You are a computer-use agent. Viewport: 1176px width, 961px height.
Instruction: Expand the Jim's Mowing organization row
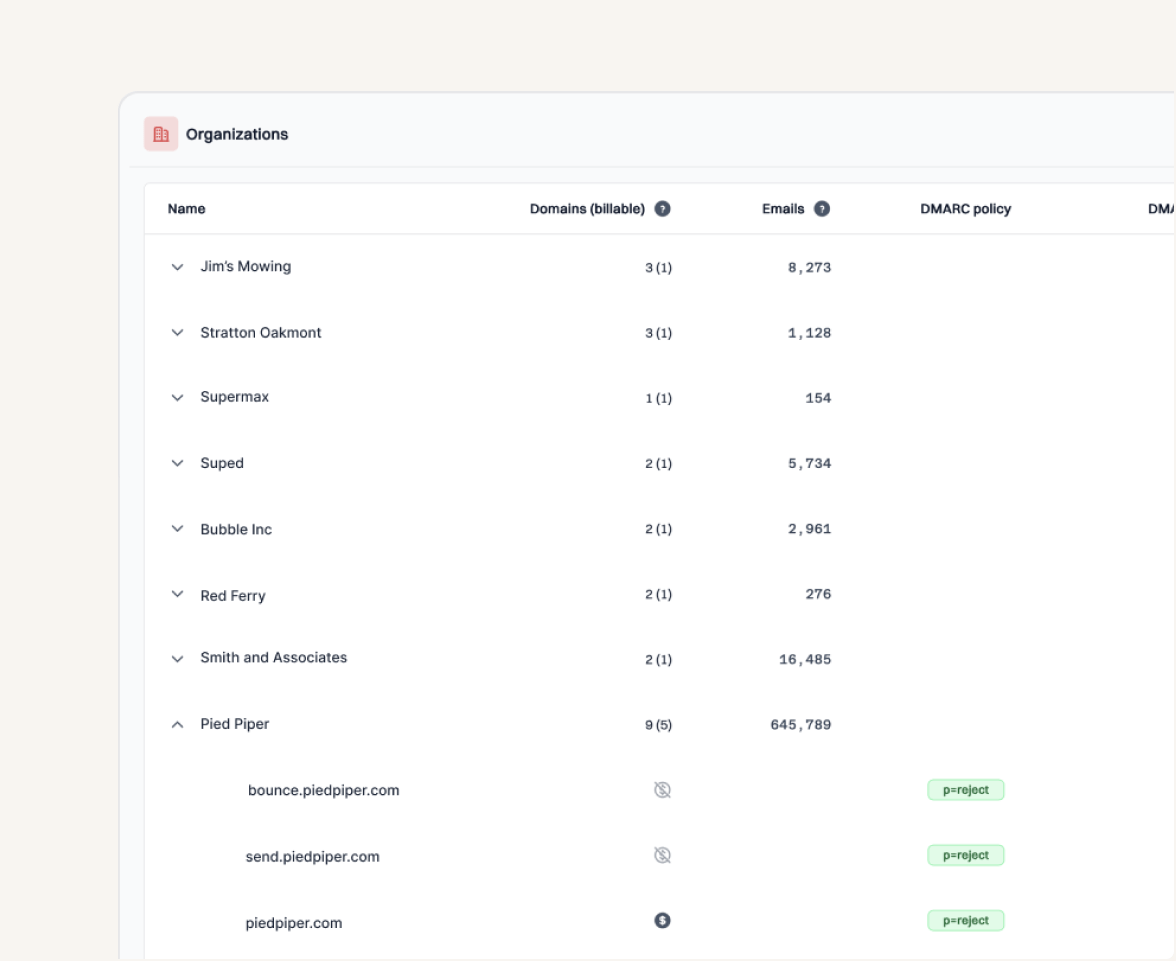178,268
